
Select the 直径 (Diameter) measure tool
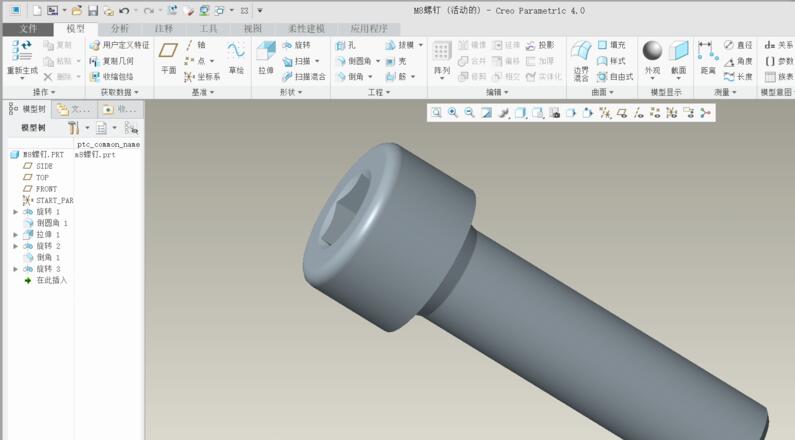pos(738,45)
